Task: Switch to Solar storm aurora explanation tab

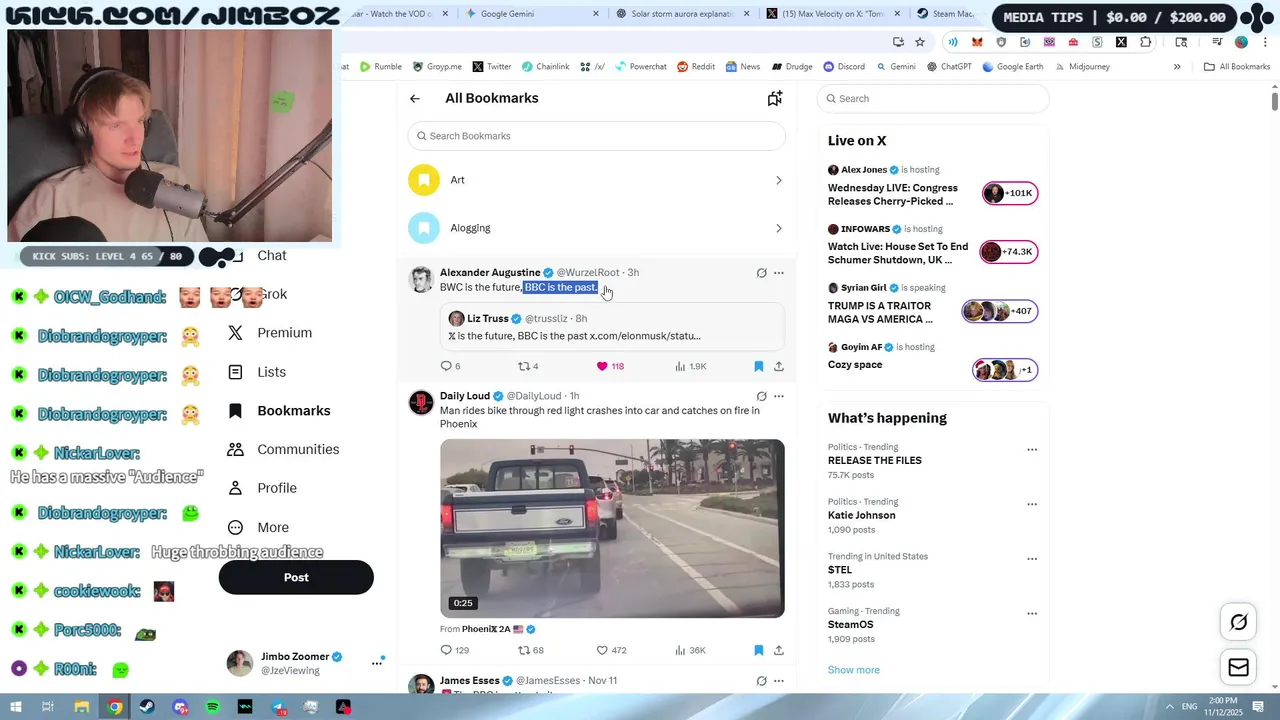Action: coord(683,14)
